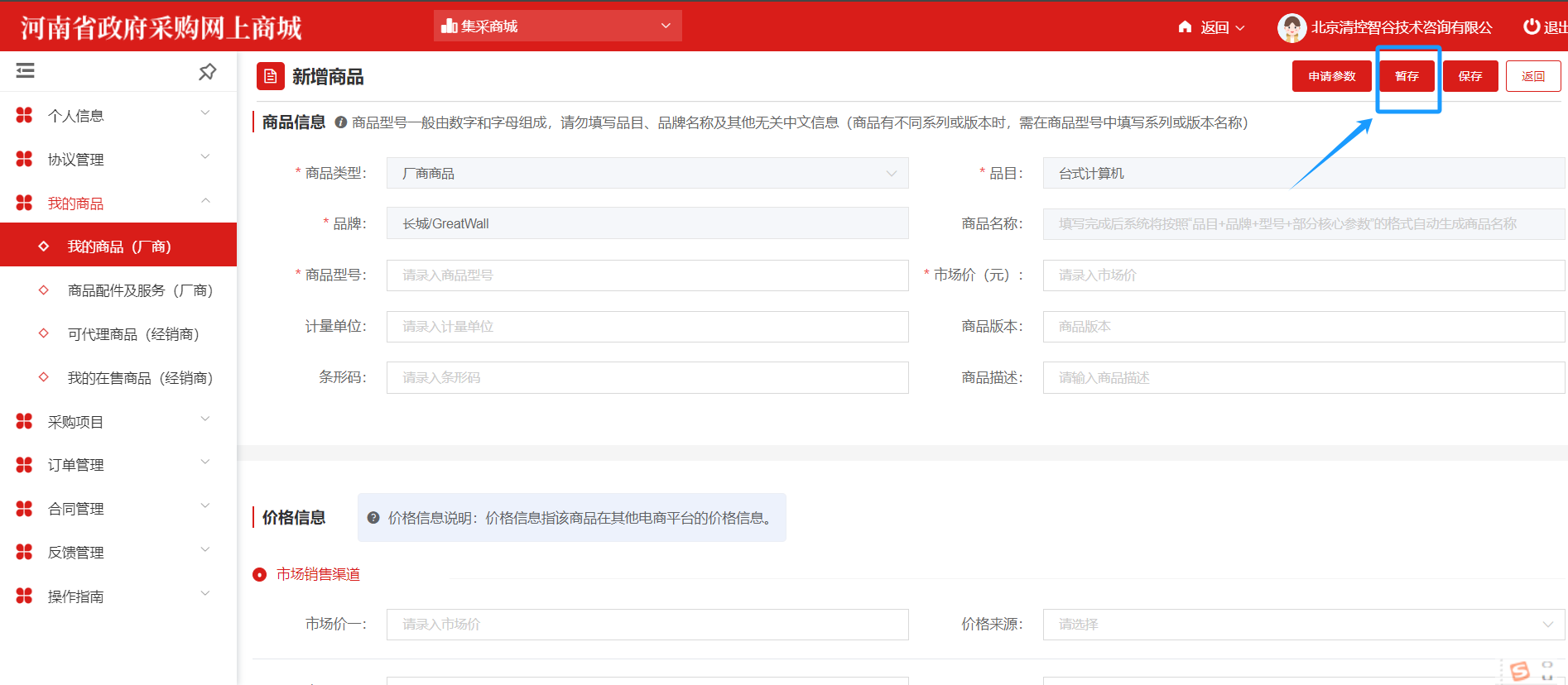The image size is (1568, 685).
Task: Open 可代理商品（经销商） menu item
Action: tap(118, 334)
